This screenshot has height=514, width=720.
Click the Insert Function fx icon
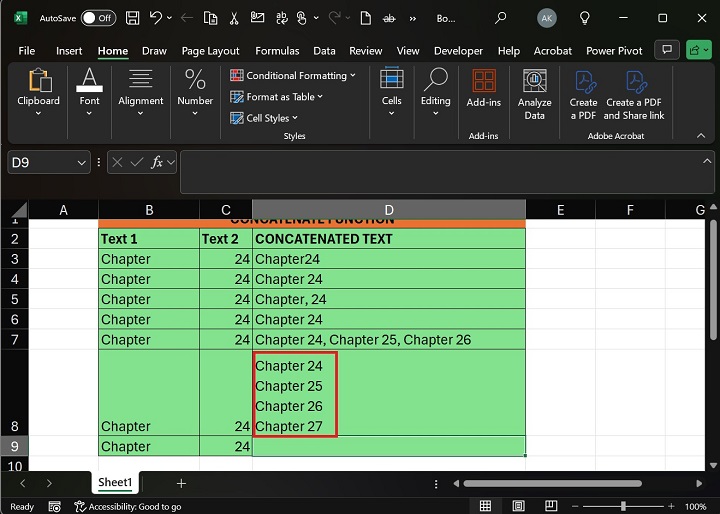(157, 162)
